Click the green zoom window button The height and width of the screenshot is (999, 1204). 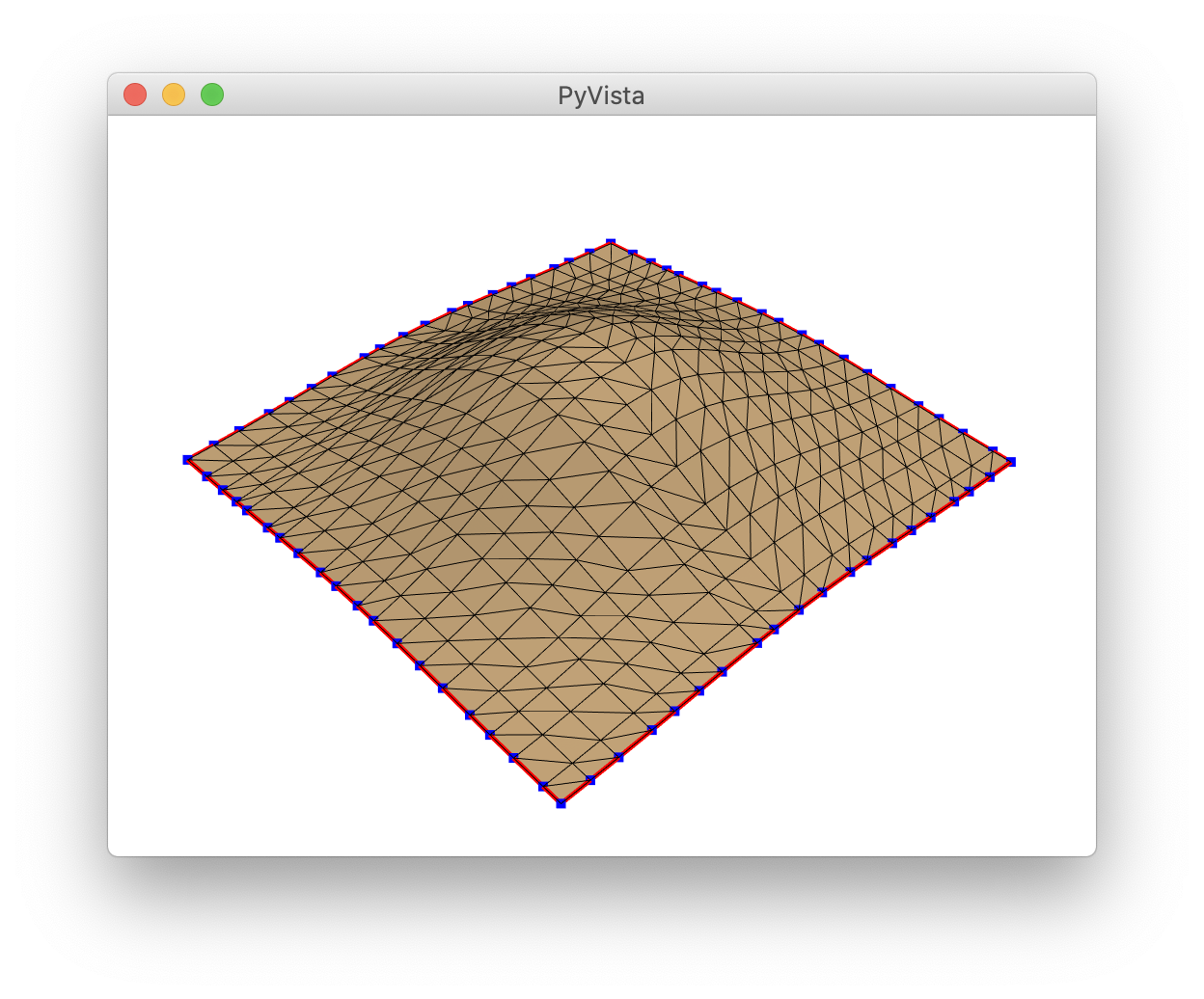click(211, 94)
